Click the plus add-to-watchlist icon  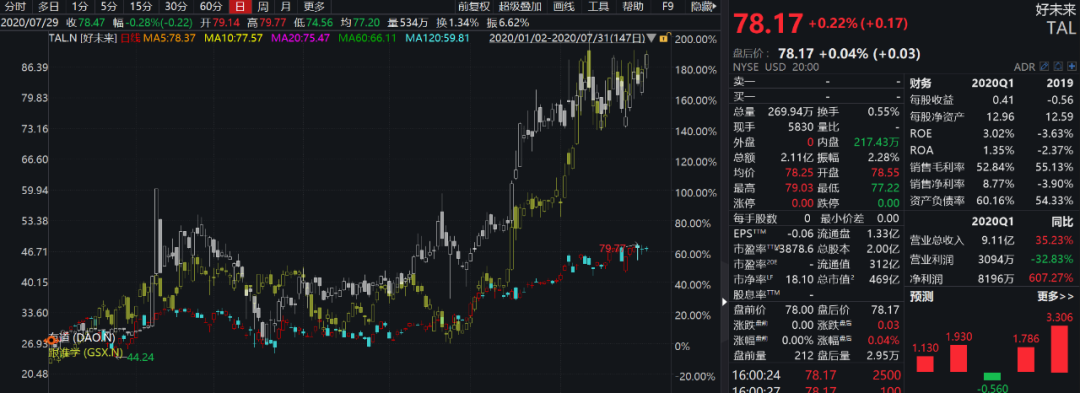click(1071, 66)
